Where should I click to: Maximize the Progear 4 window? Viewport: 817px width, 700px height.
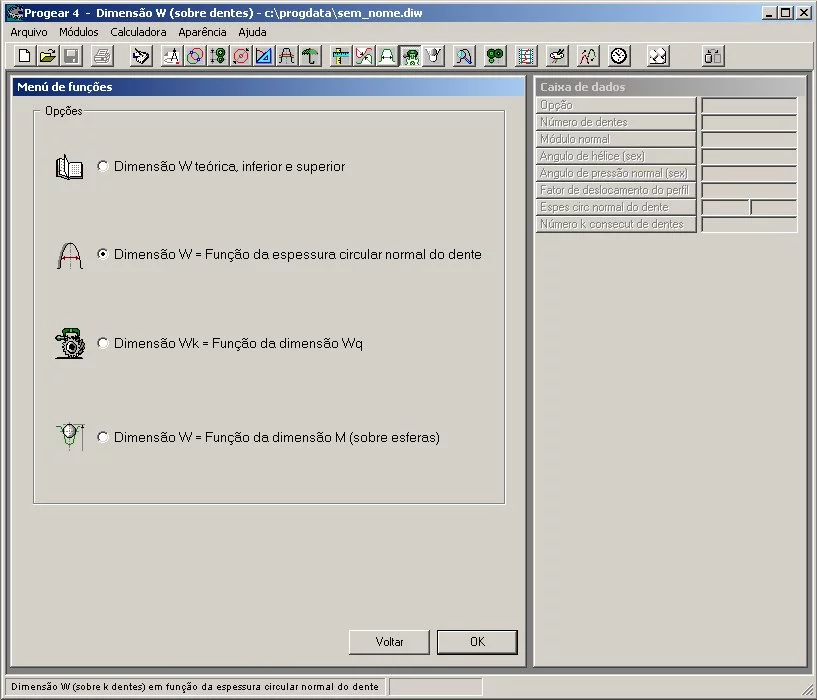coord(787,13)
